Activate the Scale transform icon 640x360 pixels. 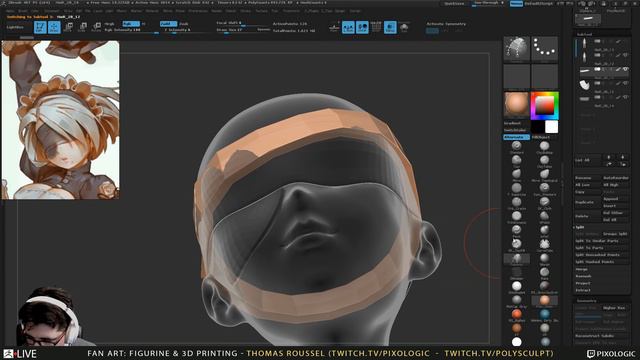click(x=82, y=27)
